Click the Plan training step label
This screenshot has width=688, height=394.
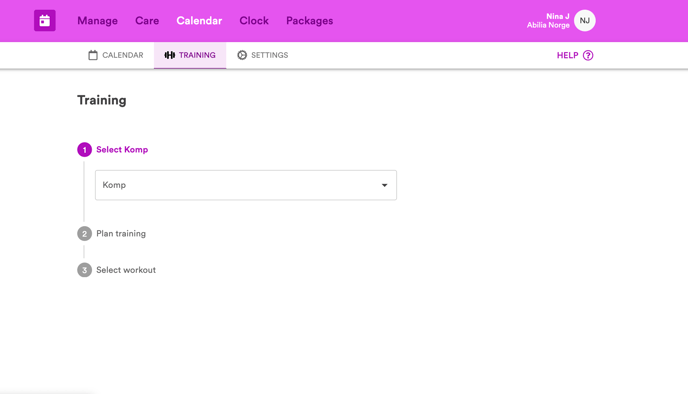(121, 233)
